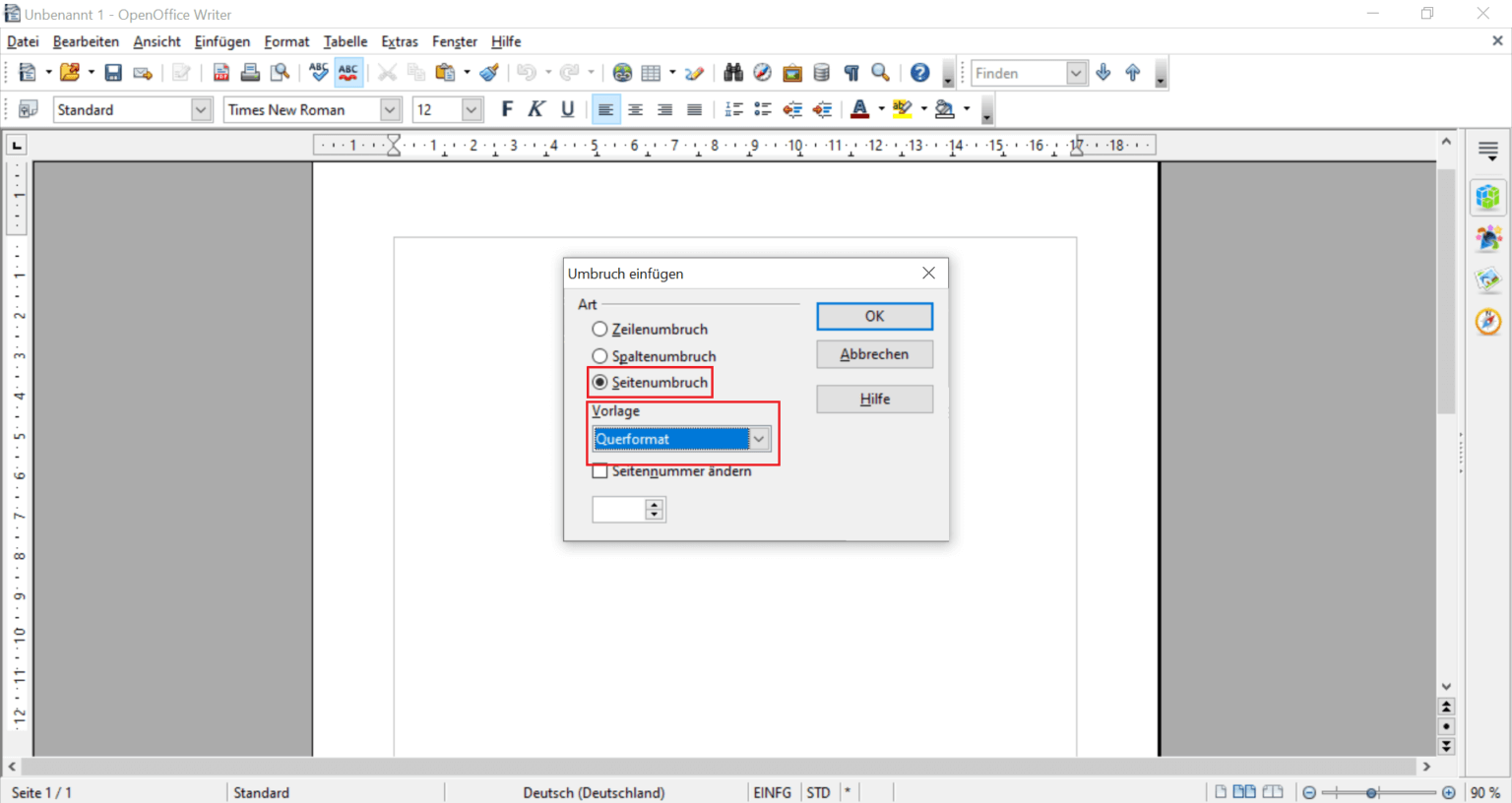Open the Format menu
The width and height of the screenshot is (1512, 803).
pyautogui.click(x=286, y=41)
